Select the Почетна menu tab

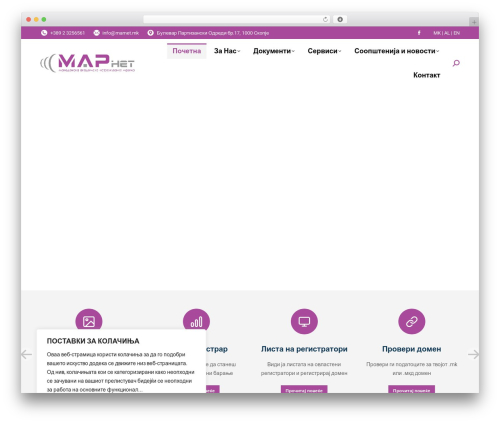tap(187, 51)
